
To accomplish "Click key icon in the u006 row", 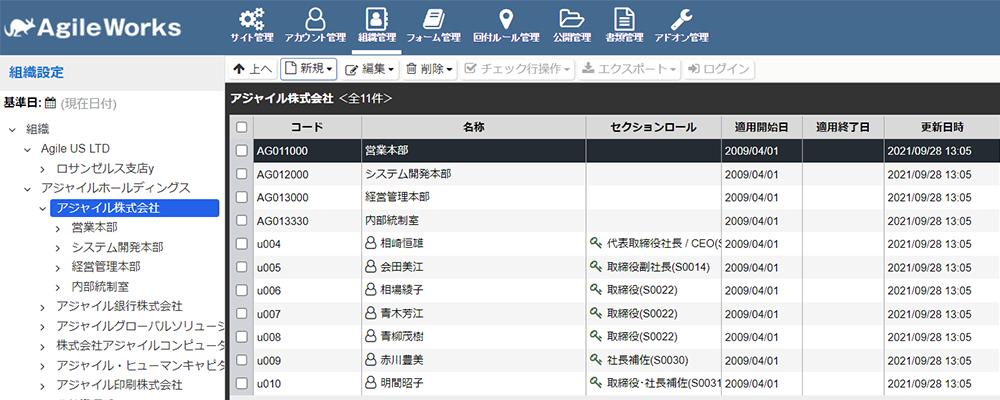I will click(596, 290).
